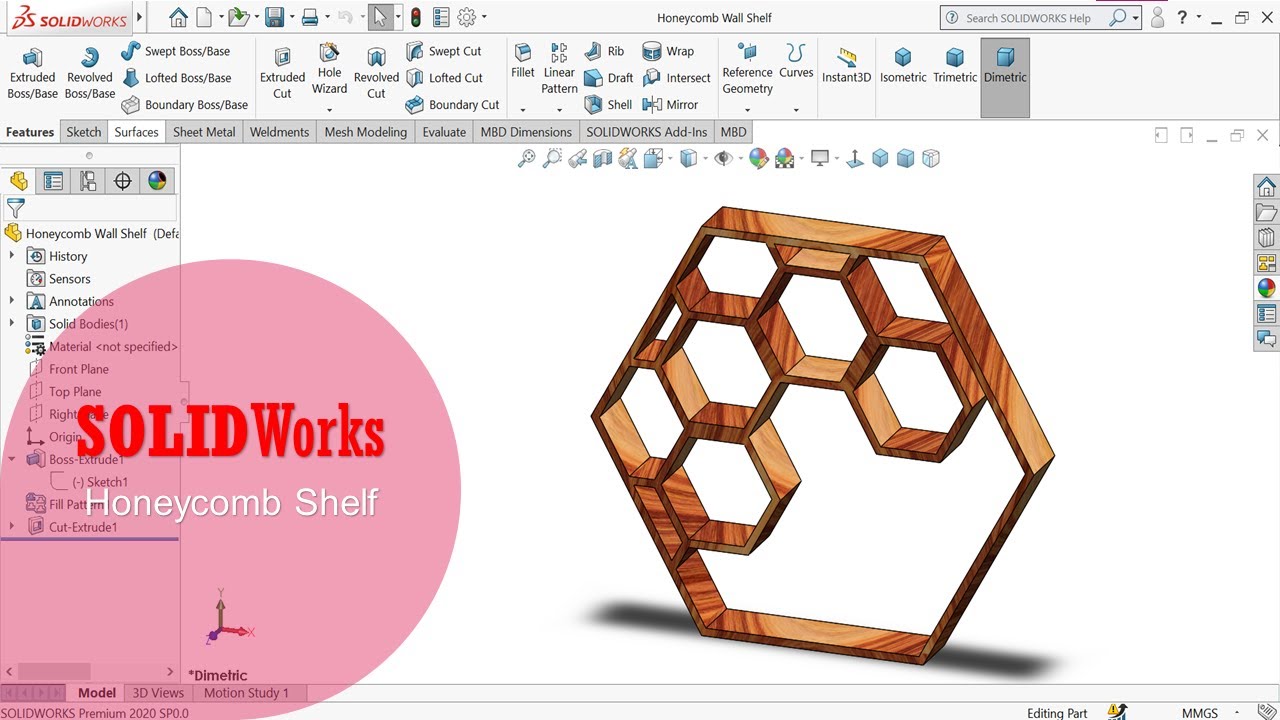Open the Motion Study 1 tab
Image resolution: width=1280 pixels, height=720 pixels.
[x=246, y=692]
